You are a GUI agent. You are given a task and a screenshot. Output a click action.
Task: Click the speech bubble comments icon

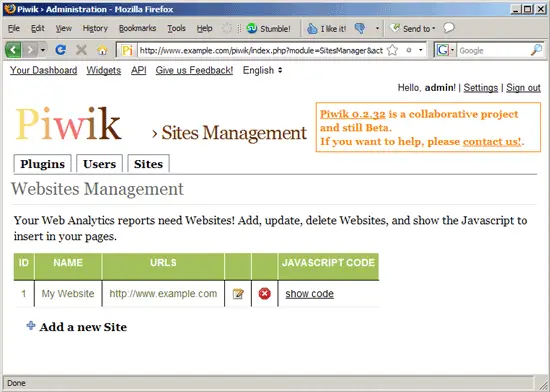click(x=449, y=28)
